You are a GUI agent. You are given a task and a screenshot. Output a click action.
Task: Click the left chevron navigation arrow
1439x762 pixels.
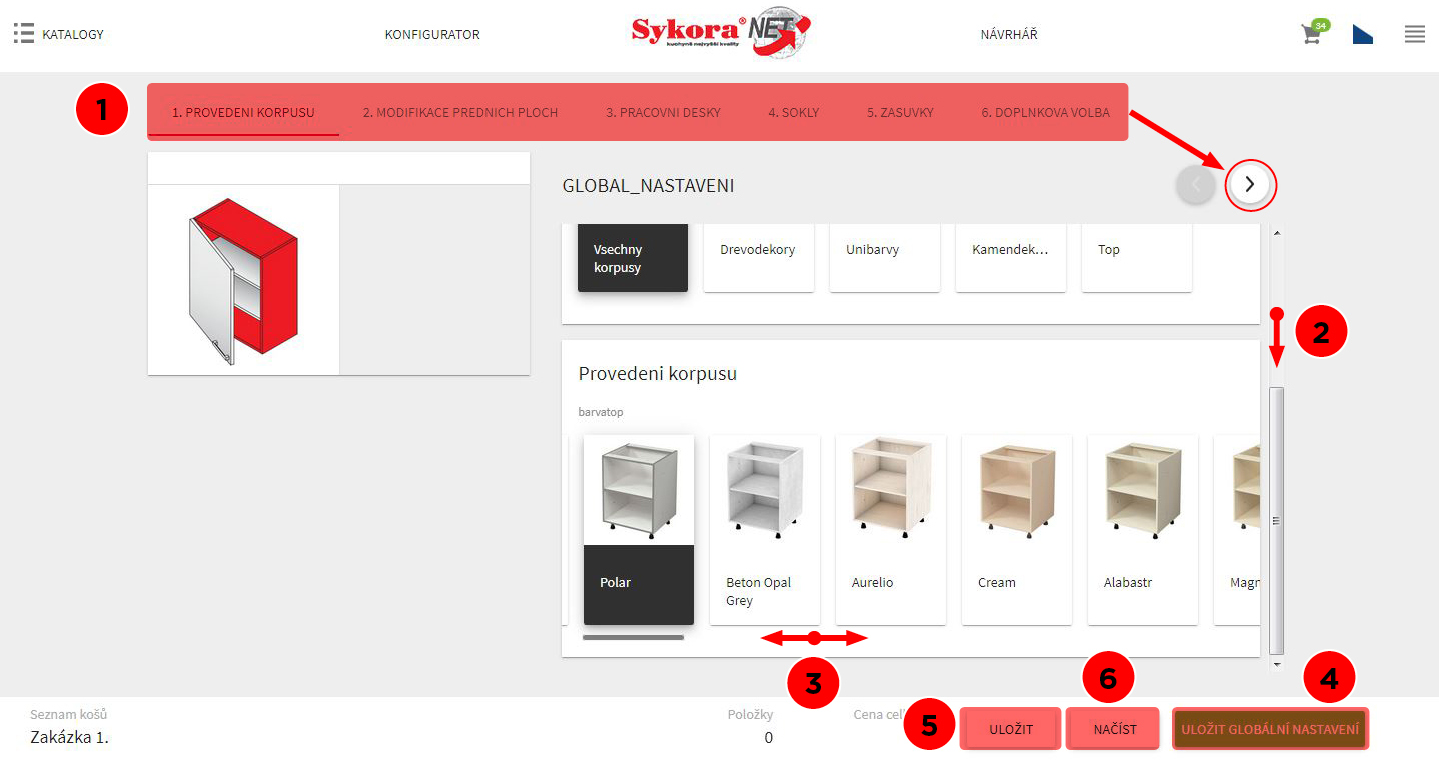click(1195, 185)
